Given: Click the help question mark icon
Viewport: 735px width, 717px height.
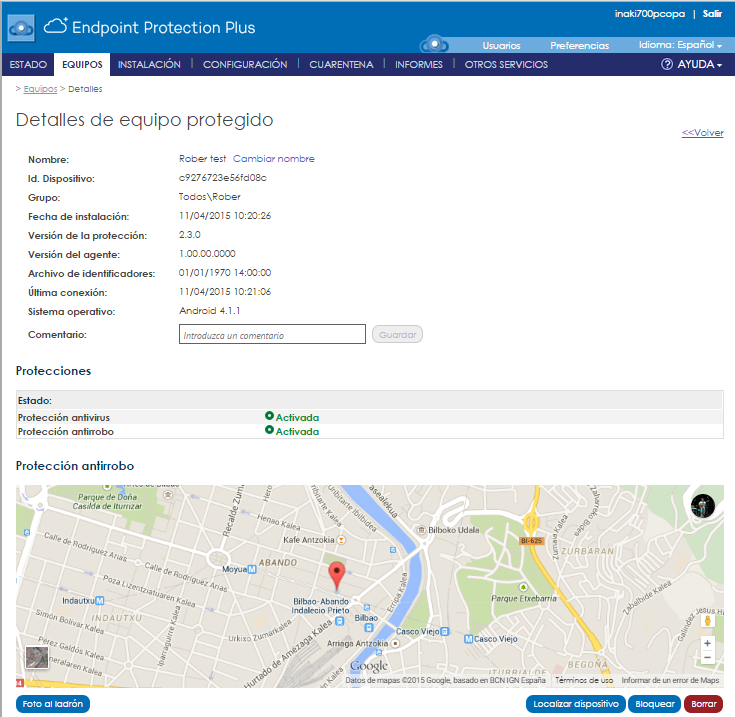Looking at the screenshot, I should pos(667,64).
